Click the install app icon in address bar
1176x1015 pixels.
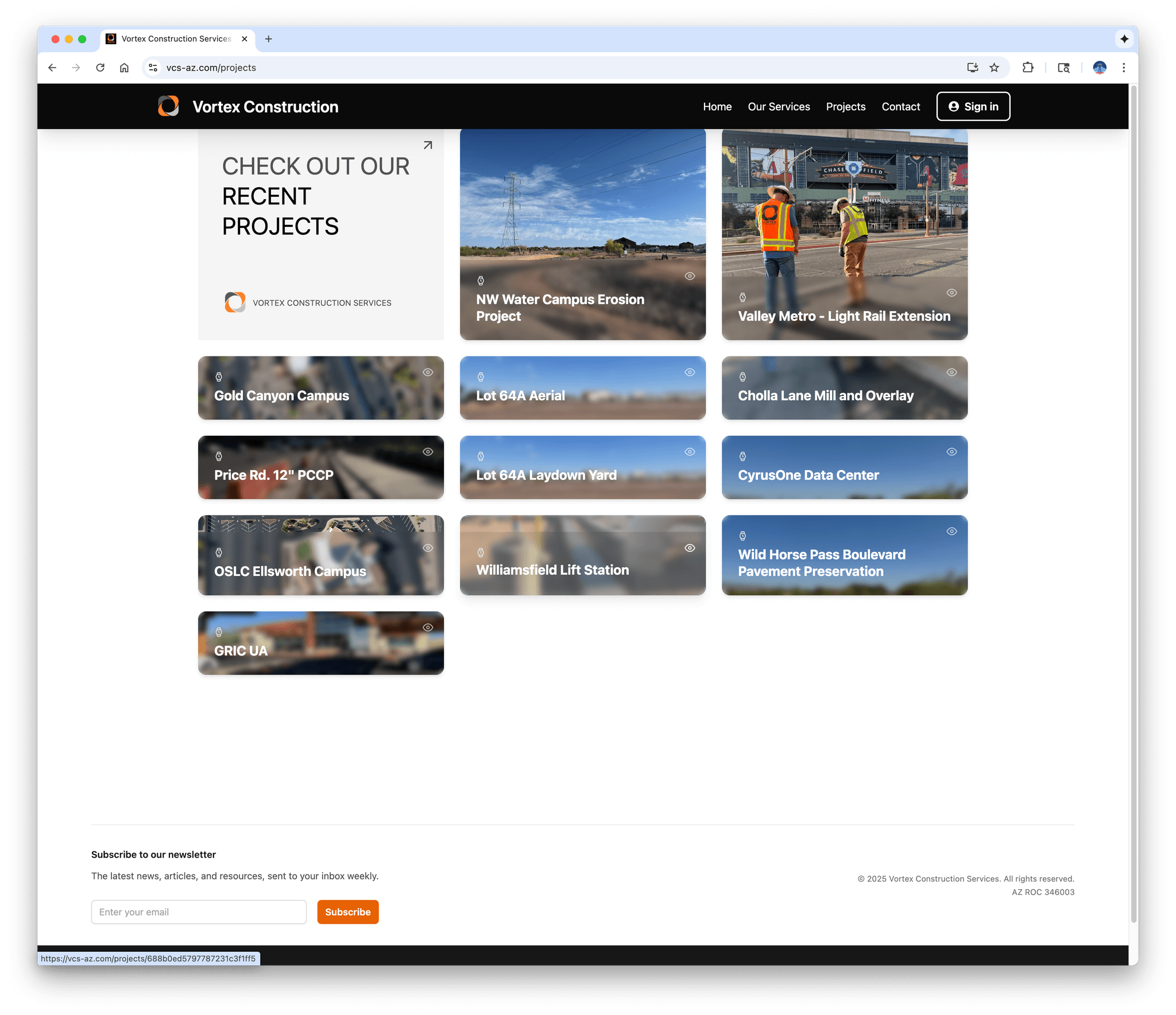[x=972, y=68]
